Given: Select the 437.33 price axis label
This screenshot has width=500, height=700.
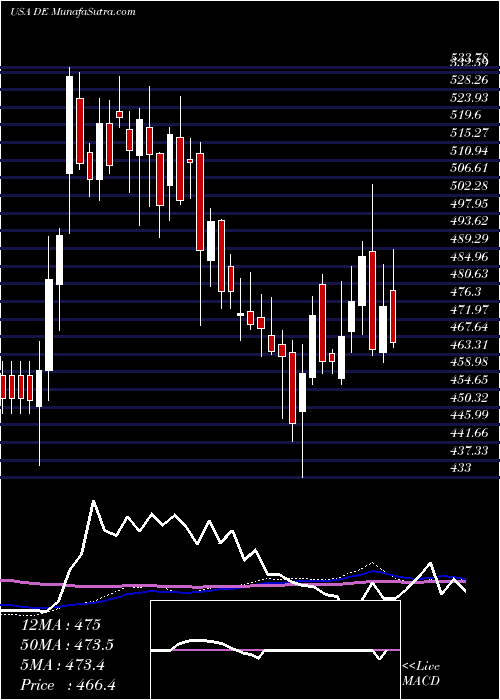Looking at the screenshot, I should pos(471,452).
